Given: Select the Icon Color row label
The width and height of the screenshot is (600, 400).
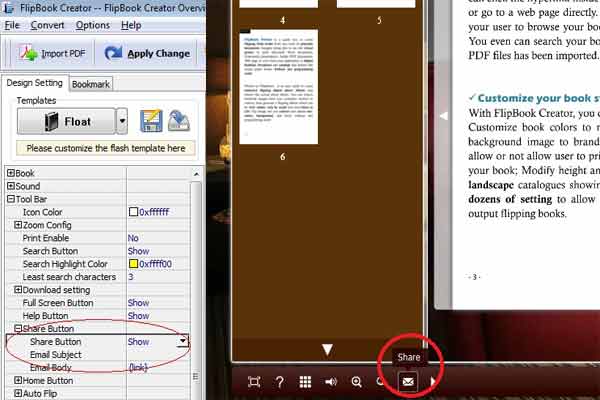Looking at the screenshot, I should point(42,212).
